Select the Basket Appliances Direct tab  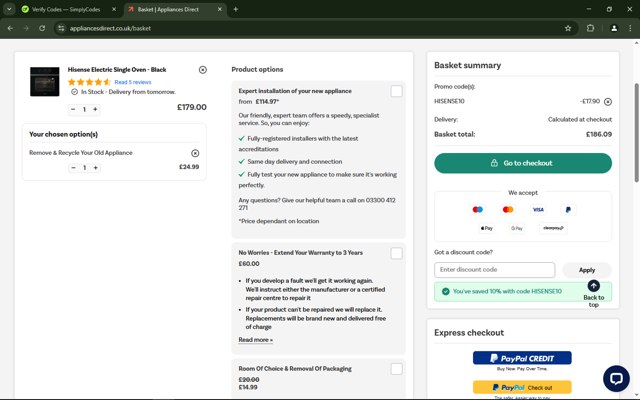(168, 9)
